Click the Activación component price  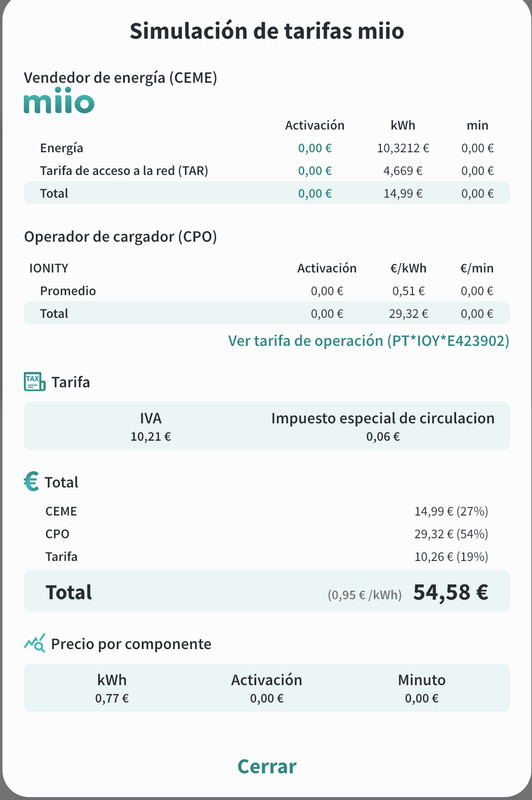coord(267,698)
